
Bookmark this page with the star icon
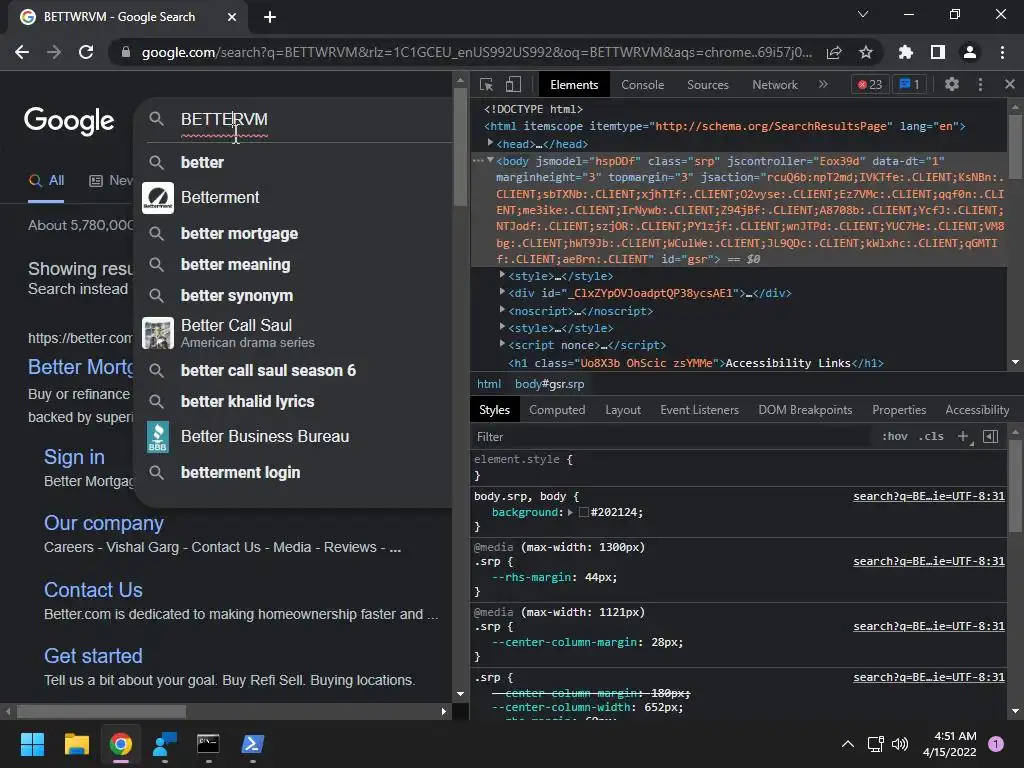click(866, 52)
